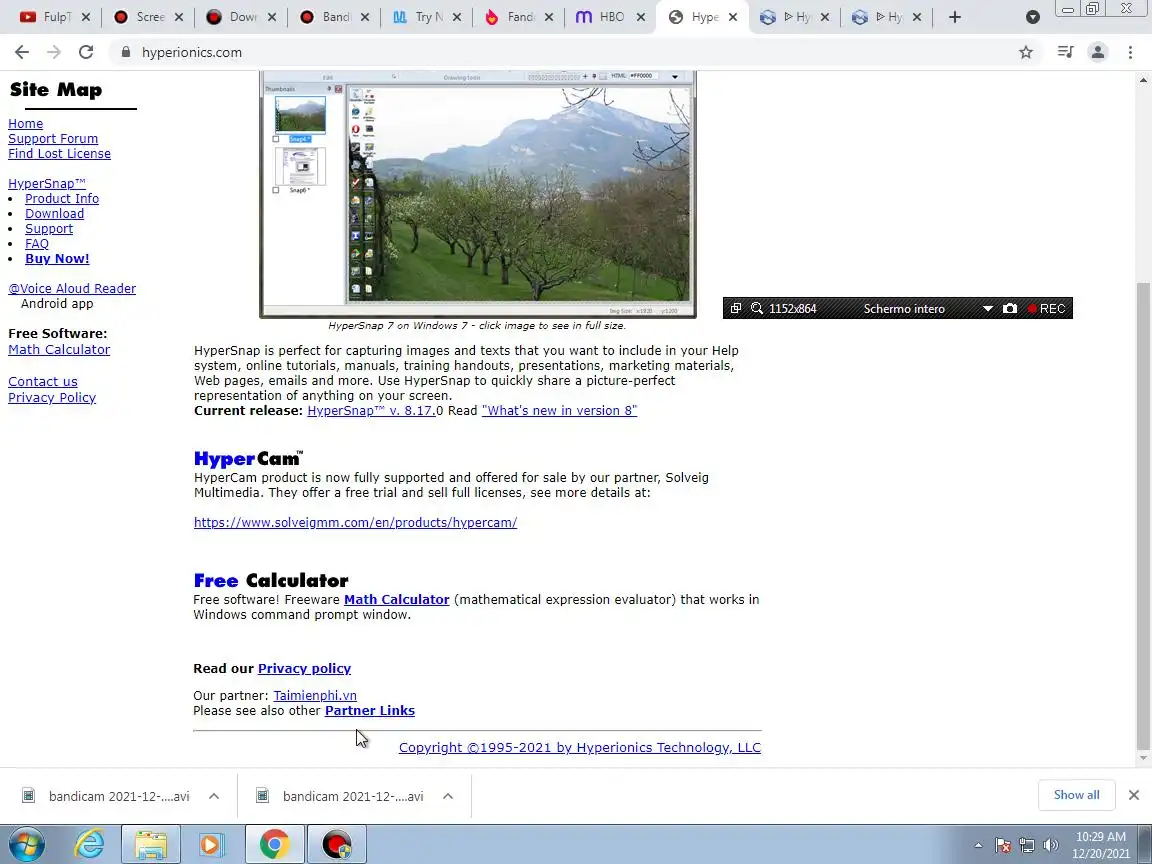Open the Contact us link
This screenshot has height=864, width=1152.
(x=43, y=381)
